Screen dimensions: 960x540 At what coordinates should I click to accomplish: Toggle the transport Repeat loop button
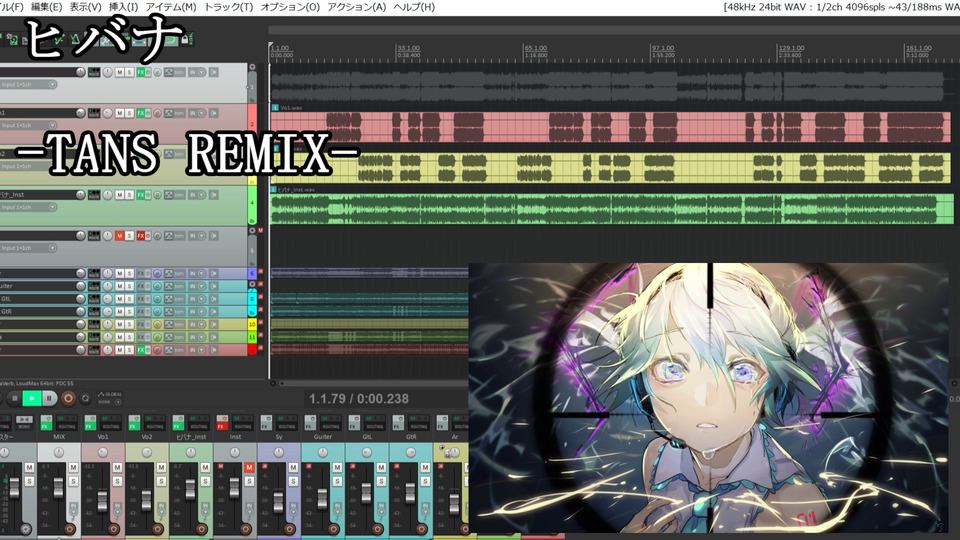86,399
